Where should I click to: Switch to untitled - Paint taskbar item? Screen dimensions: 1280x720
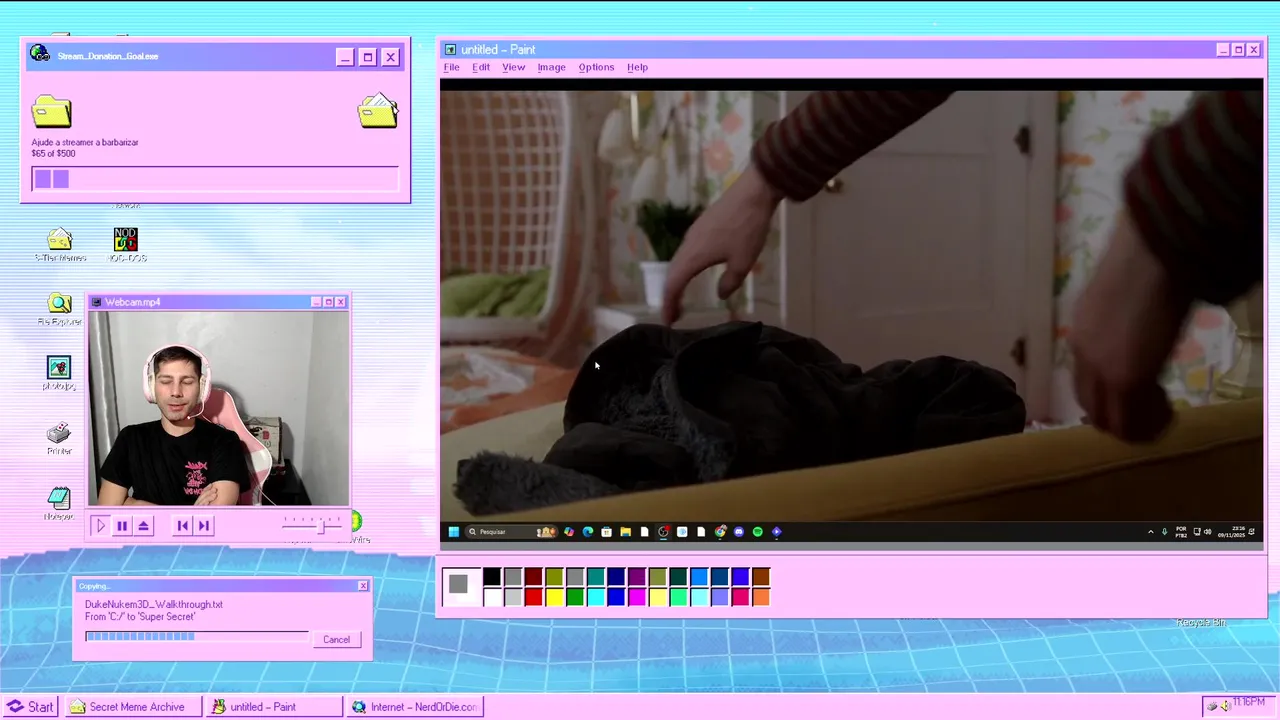274,707
